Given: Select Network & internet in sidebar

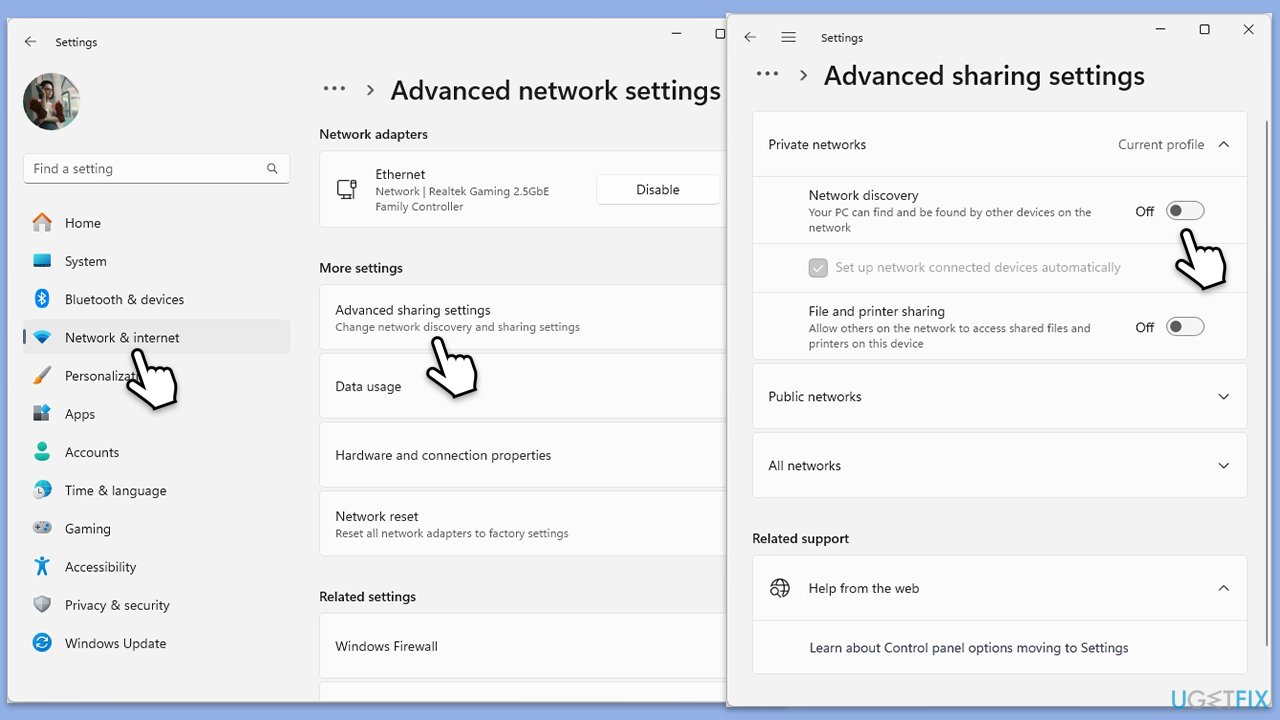Looking at the screenshot, I should [156, 337].
